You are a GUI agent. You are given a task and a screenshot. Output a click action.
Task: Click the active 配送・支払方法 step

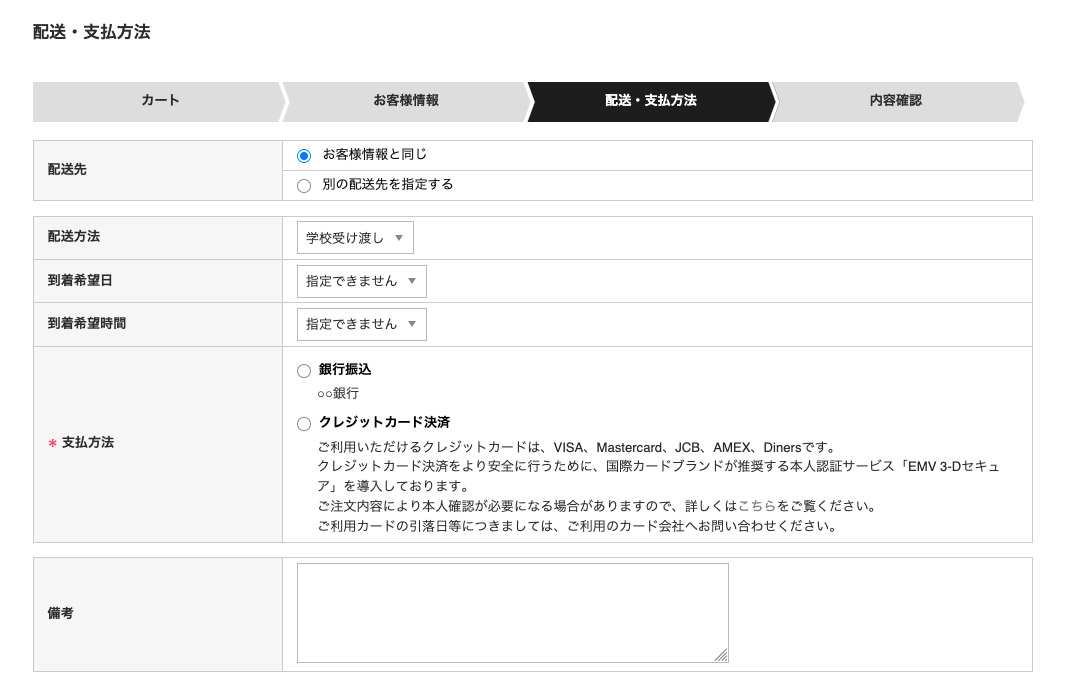click(650, 101)
